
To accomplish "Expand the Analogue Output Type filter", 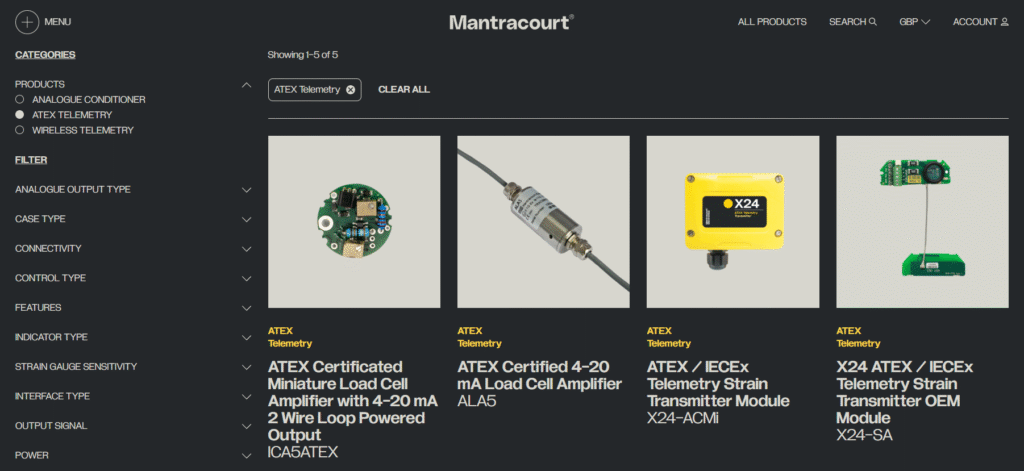I will [x=246, y=190].
